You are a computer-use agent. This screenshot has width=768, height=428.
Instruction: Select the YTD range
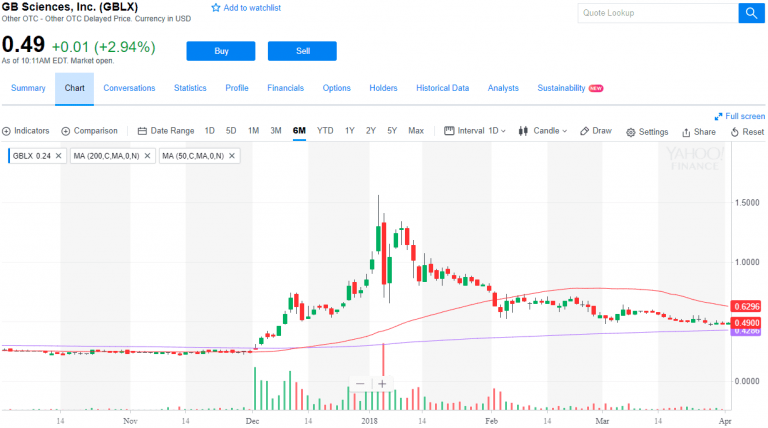pos(325,131)
